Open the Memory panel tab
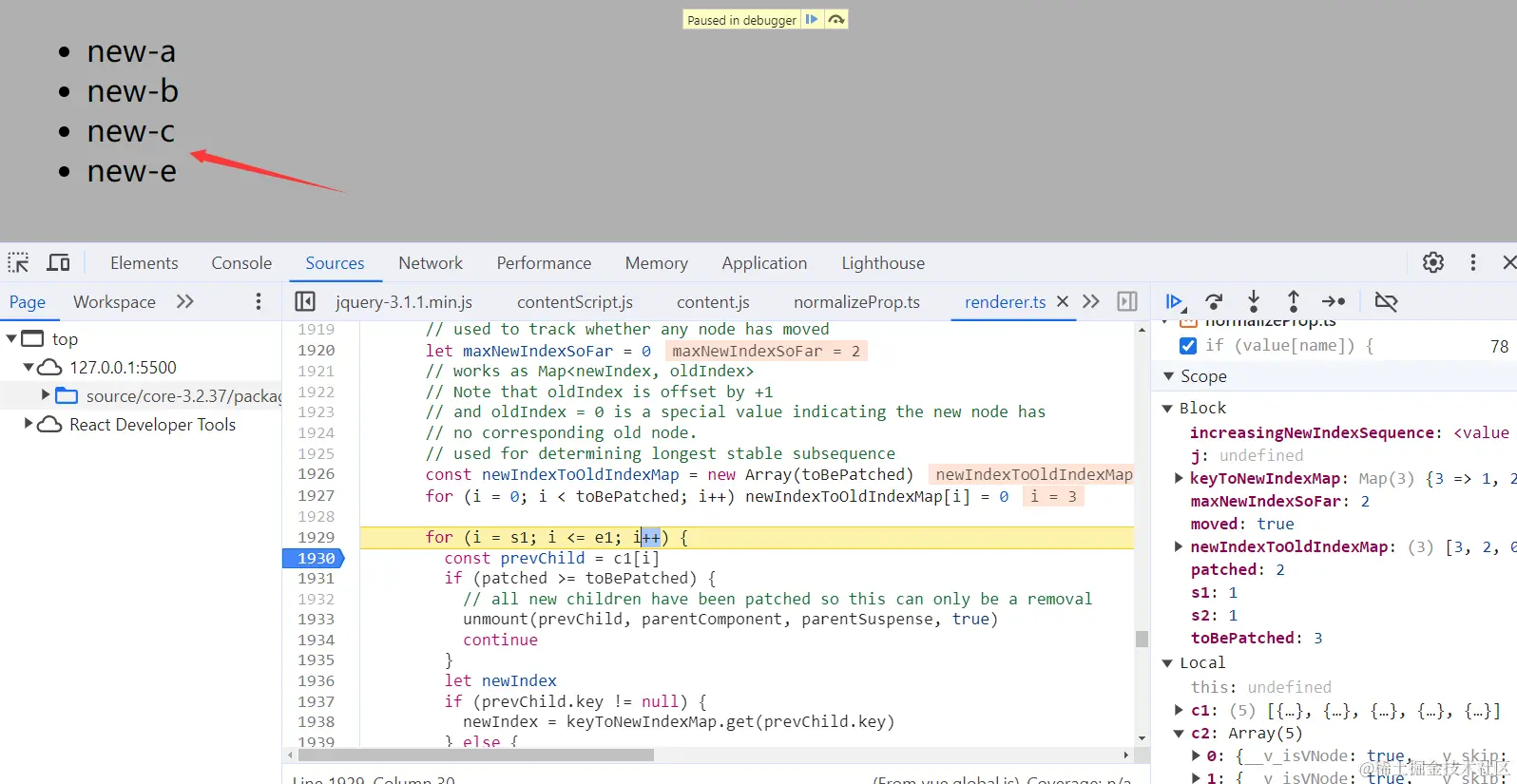Image resolution: width=1517 pixels, height=784 pixels. [x=657, y=263]
